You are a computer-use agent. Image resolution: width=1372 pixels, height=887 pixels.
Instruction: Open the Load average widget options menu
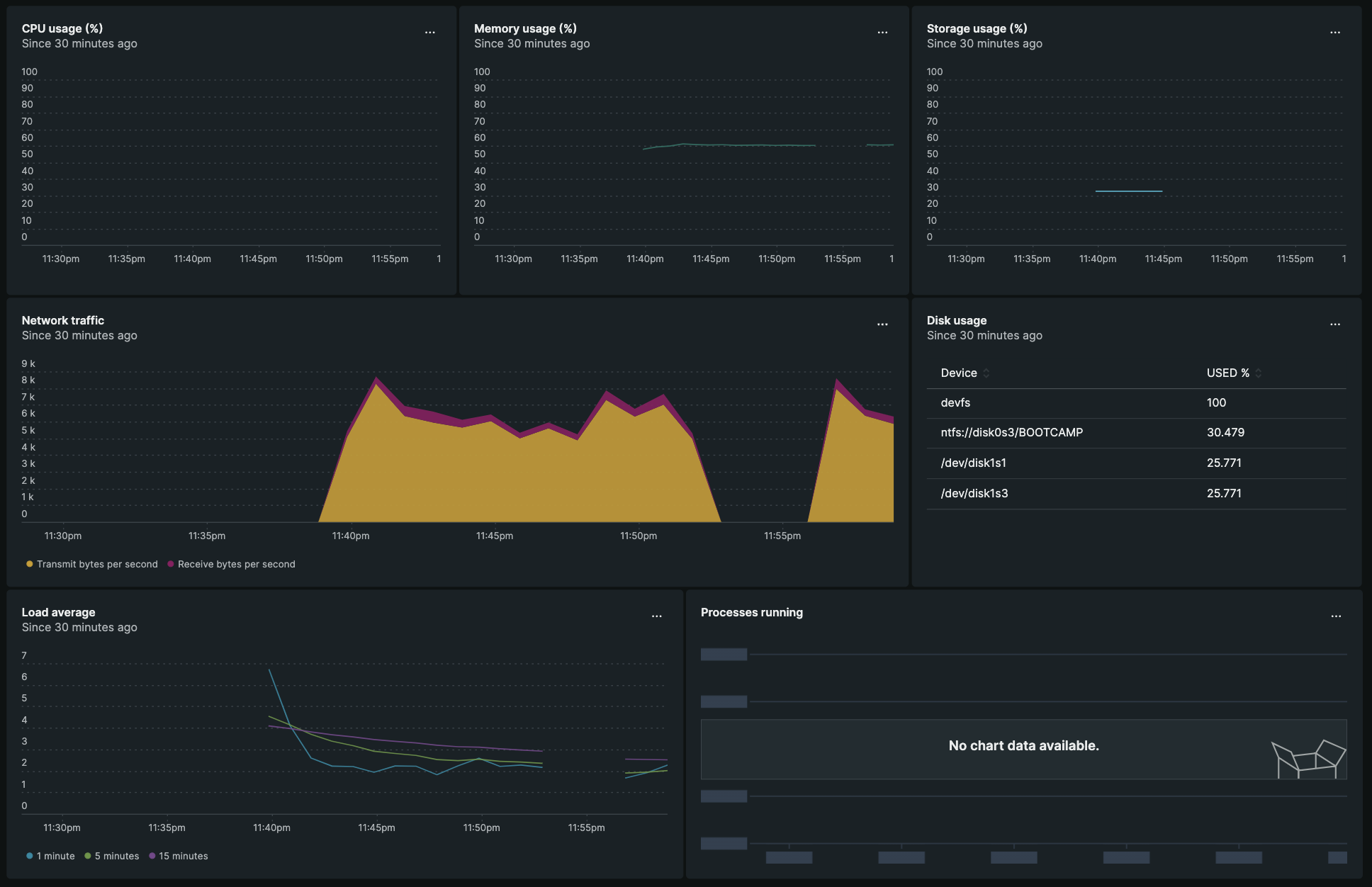[x=657, y=616]
